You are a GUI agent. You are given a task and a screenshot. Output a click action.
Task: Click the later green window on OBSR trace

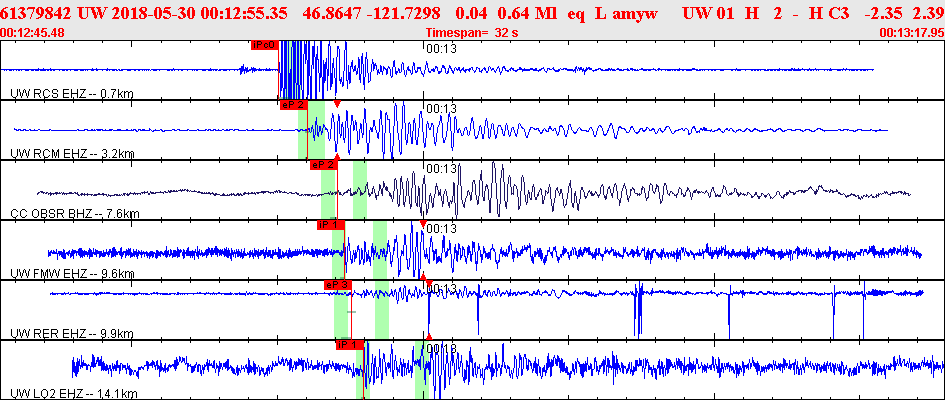360,190
